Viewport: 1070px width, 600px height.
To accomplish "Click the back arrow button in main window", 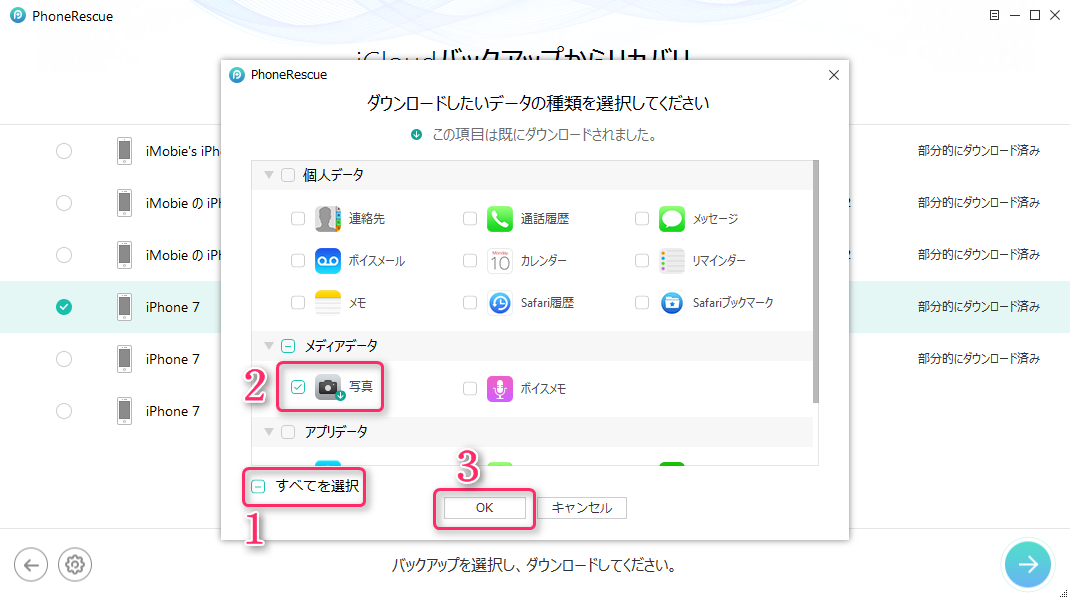I will (31, 565).
